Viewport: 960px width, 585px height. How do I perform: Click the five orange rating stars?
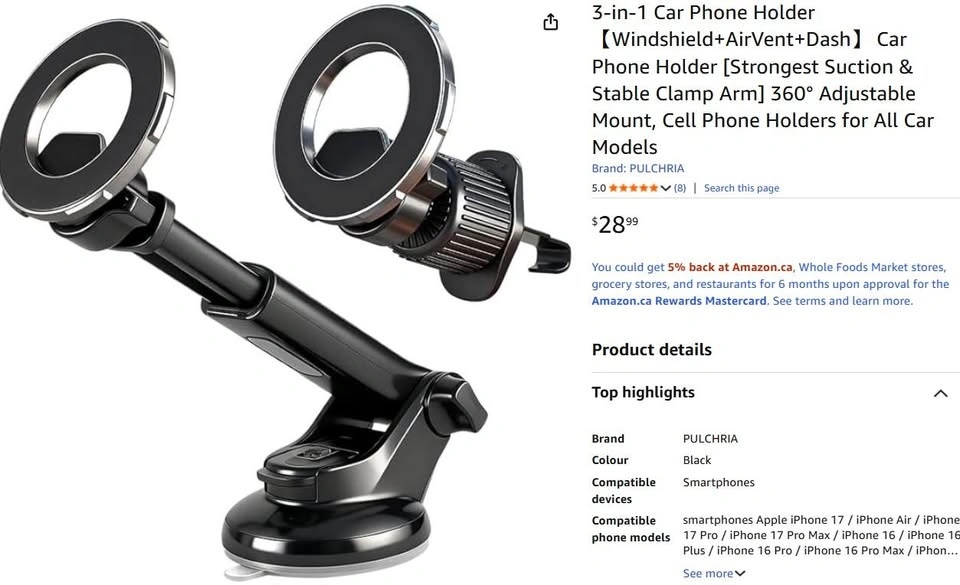[x=634, y=188]
